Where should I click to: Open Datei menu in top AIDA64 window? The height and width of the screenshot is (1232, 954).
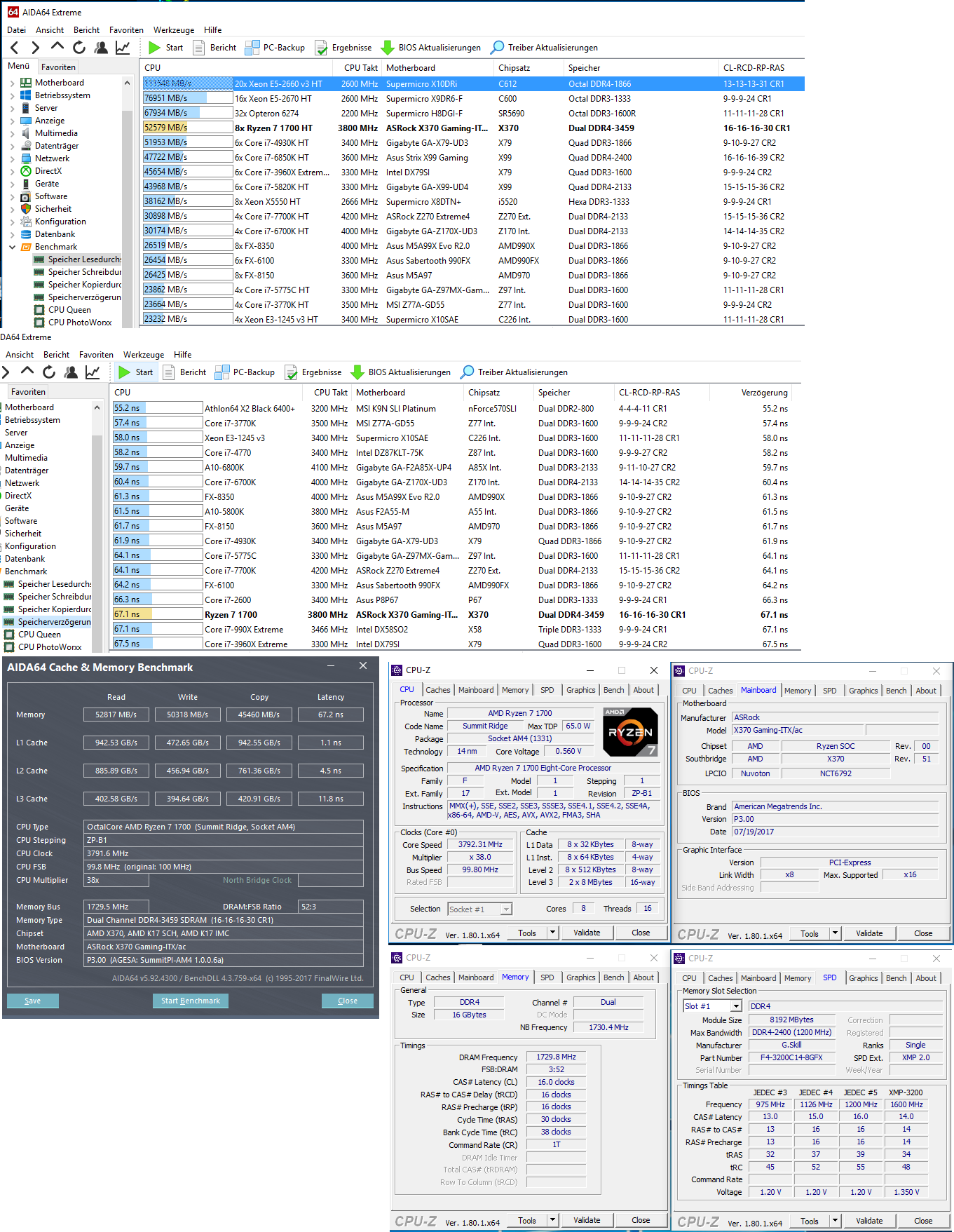click(x=16, y=30)
